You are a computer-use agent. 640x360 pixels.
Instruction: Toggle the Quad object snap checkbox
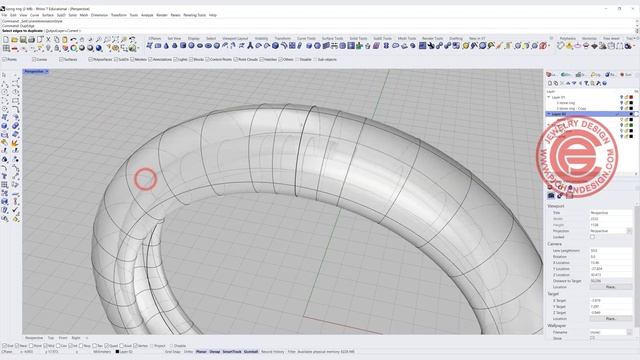pos(107,346)
